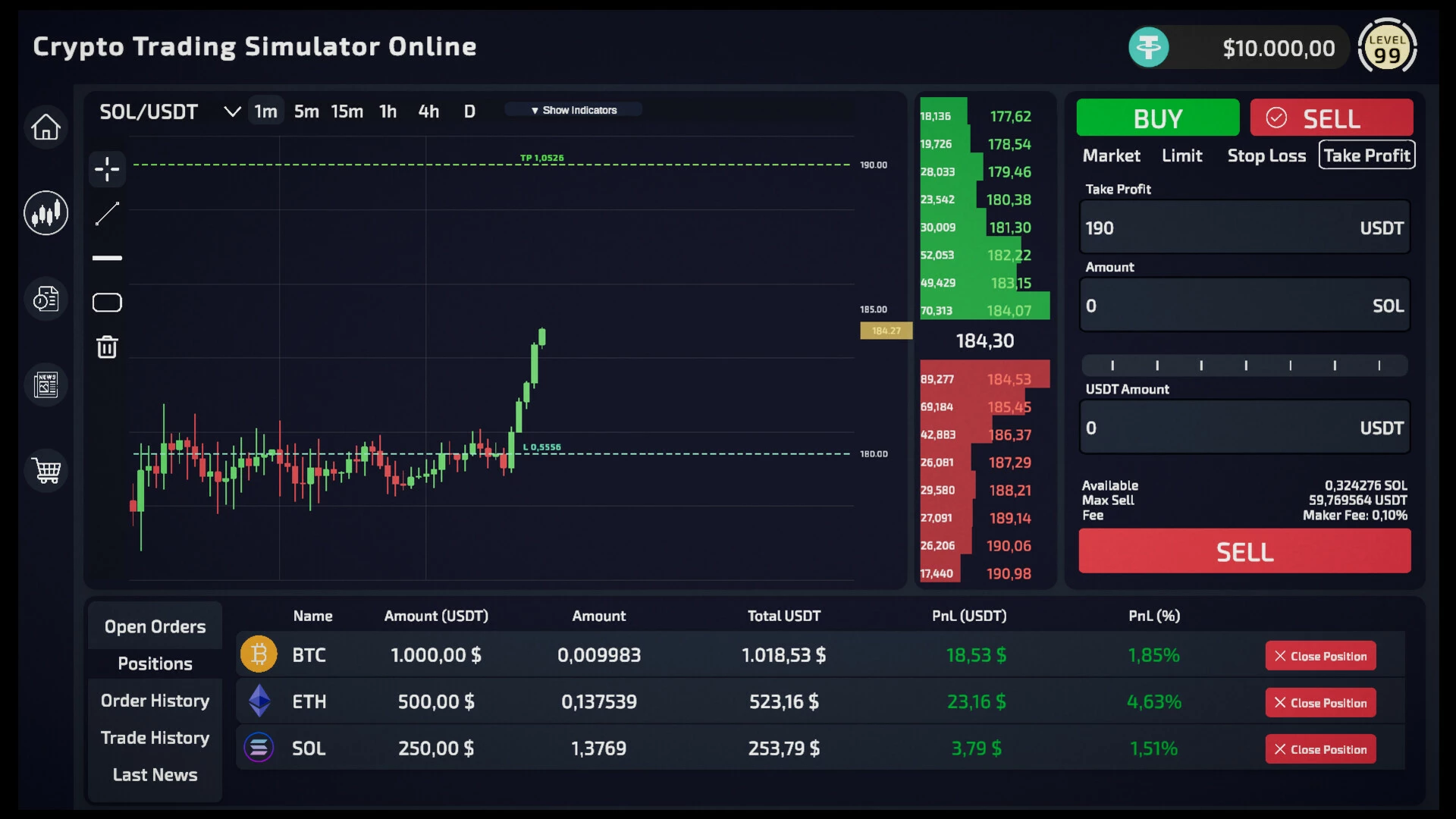This screenshot has width=1456, height=819.
Task: Click the amount percentage slider bar
Action: coord(1244,366)
